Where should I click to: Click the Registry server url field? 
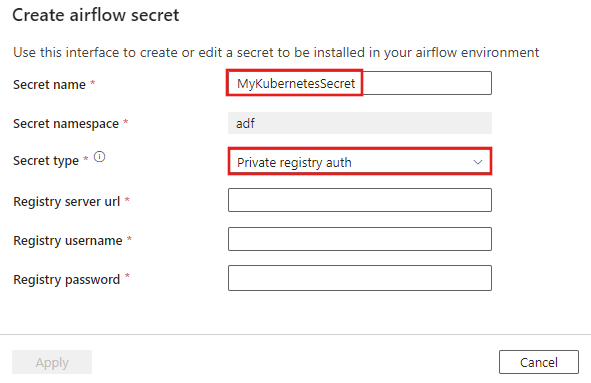pos(360,200)
